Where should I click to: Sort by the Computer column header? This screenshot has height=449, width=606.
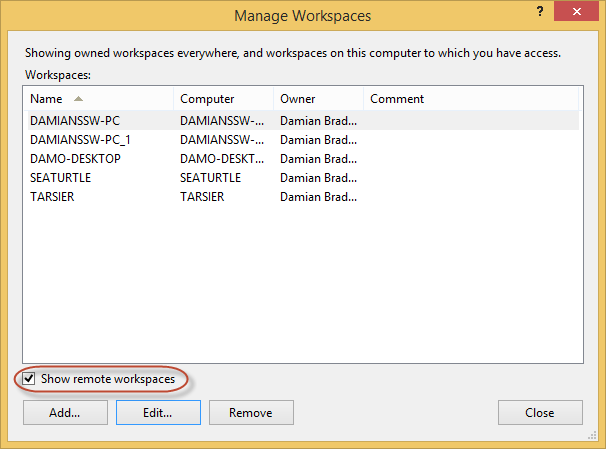[224, 99]
